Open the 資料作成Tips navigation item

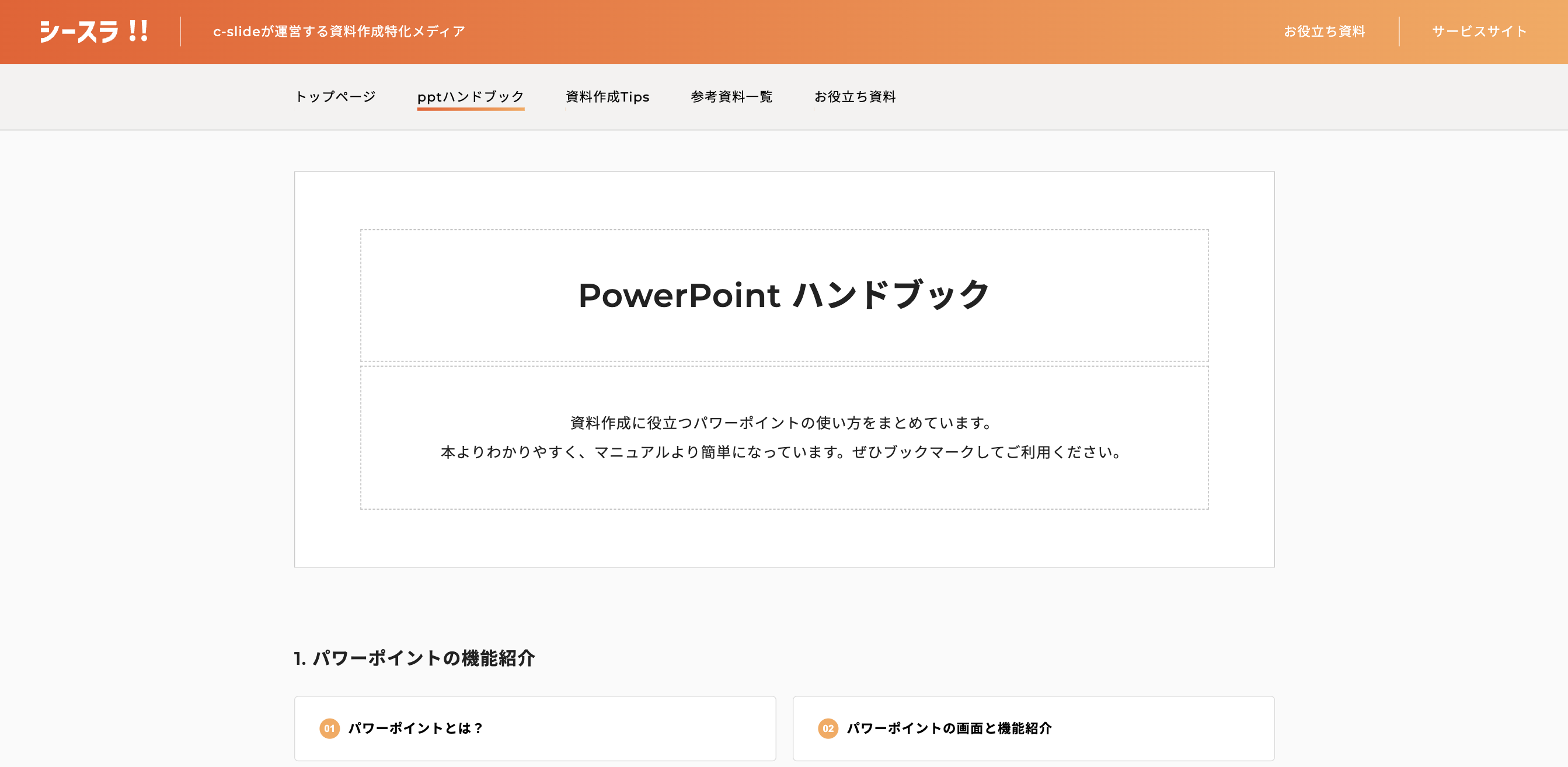coord(607,97)
